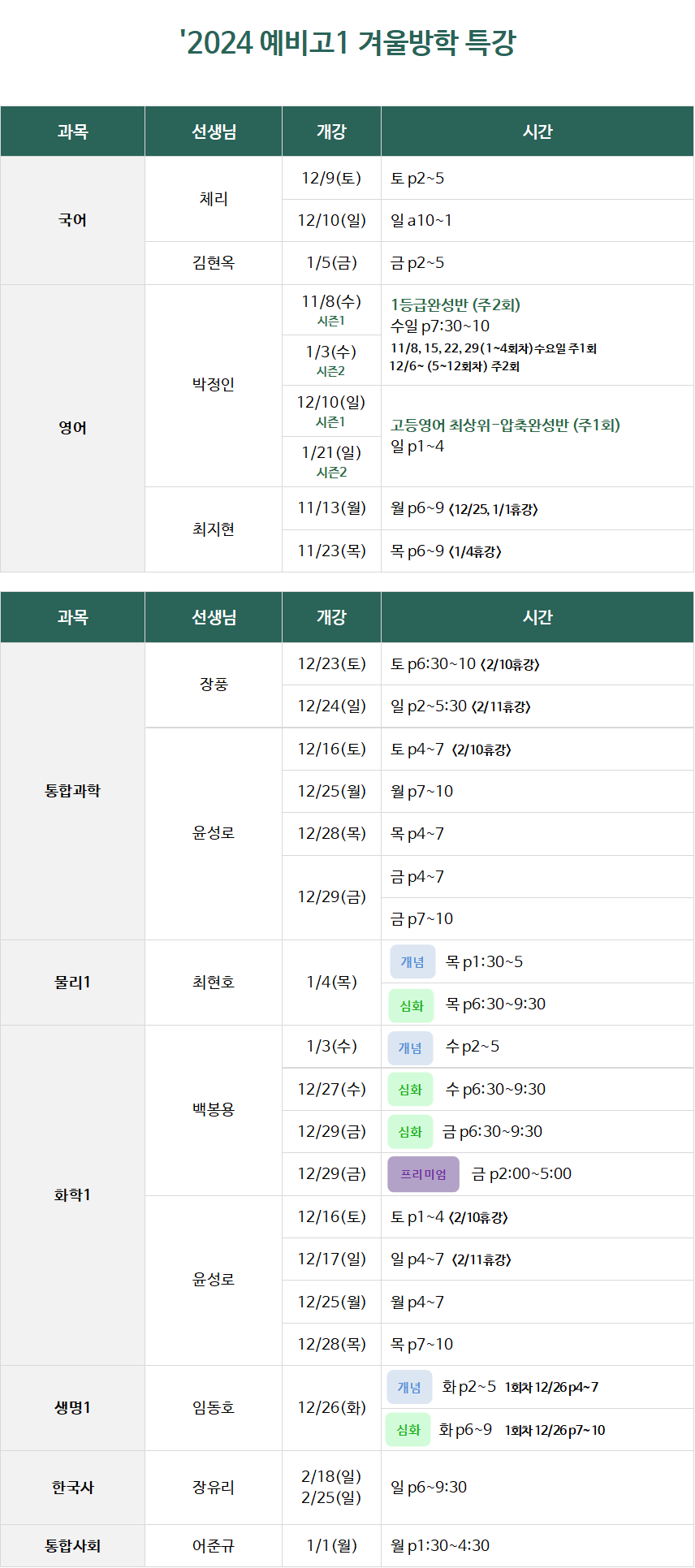The height and width of the screenshot is (1568, 695).
Task: Click the 개념 badge for 생명1
Action: [409, 1387]
